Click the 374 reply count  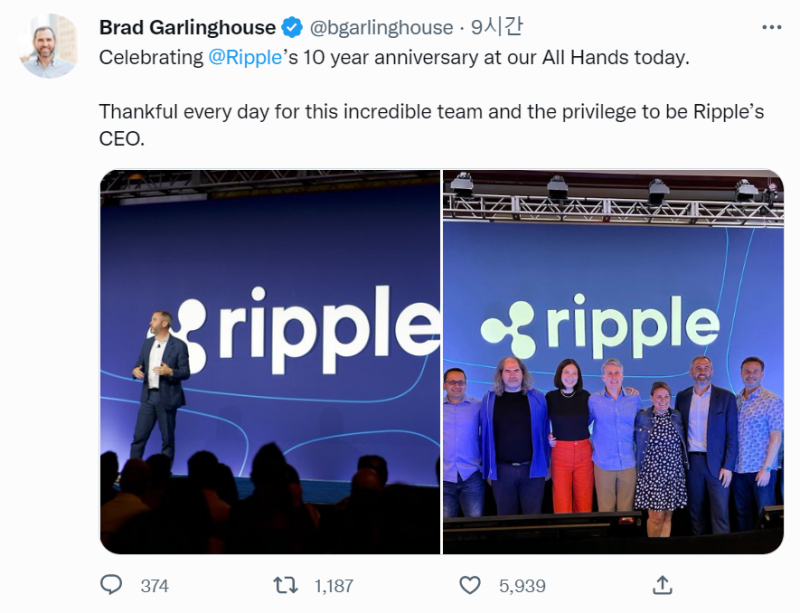coord(155,585)
